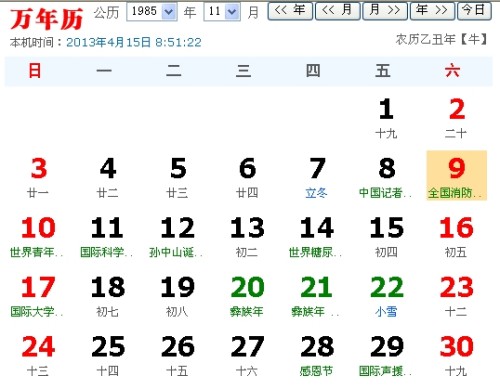Open the year dropdown showing 1985

[x=152, y=12]
